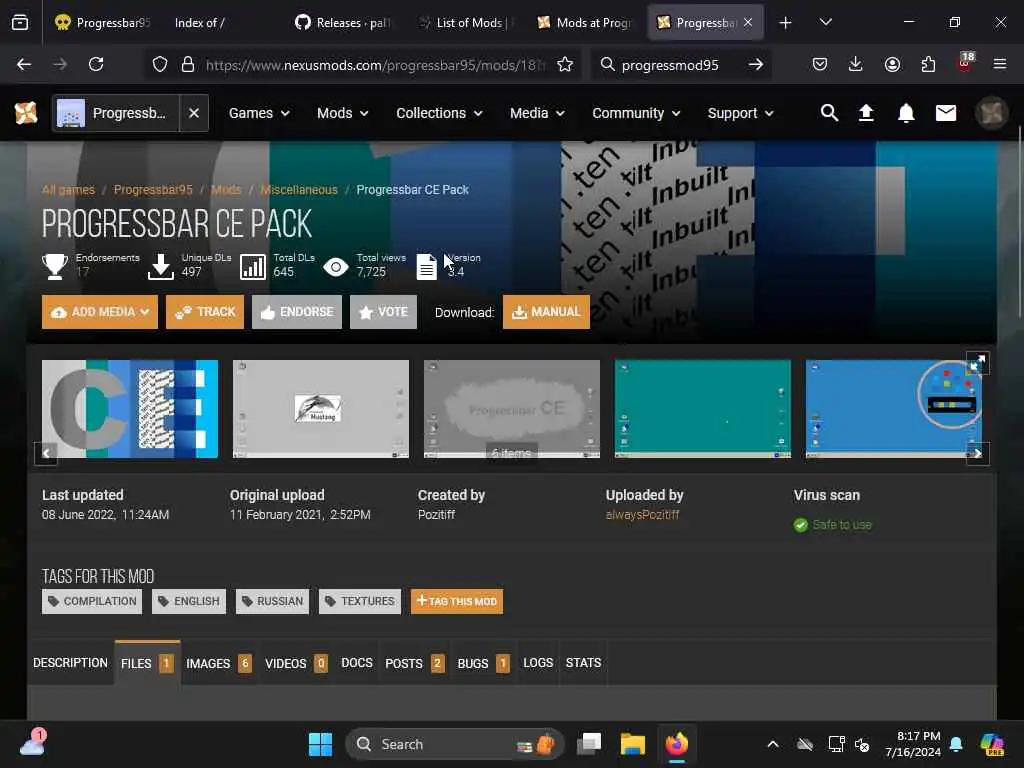1024x768 pixels.
Task: Switch to the Description tab
Action: click(x=70, y=663)
